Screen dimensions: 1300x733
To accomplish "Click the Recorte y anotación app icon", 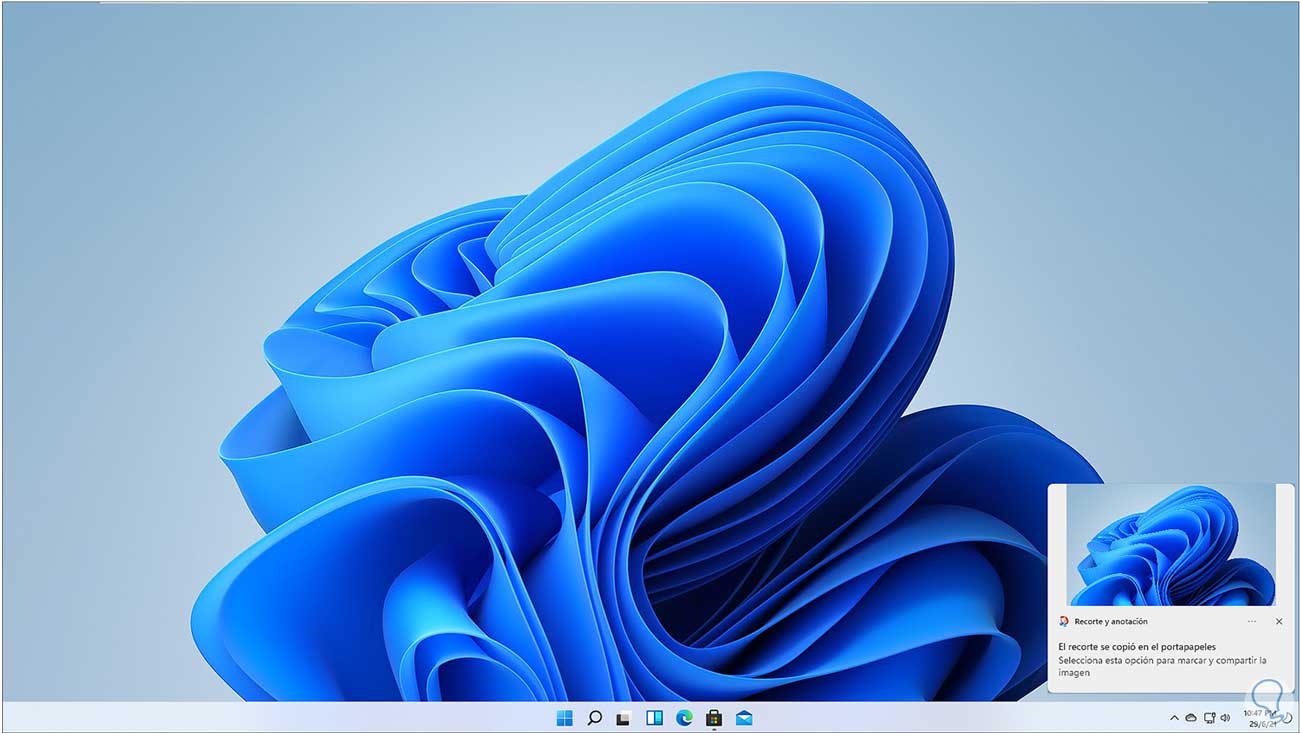I will tap(1064, 621).
